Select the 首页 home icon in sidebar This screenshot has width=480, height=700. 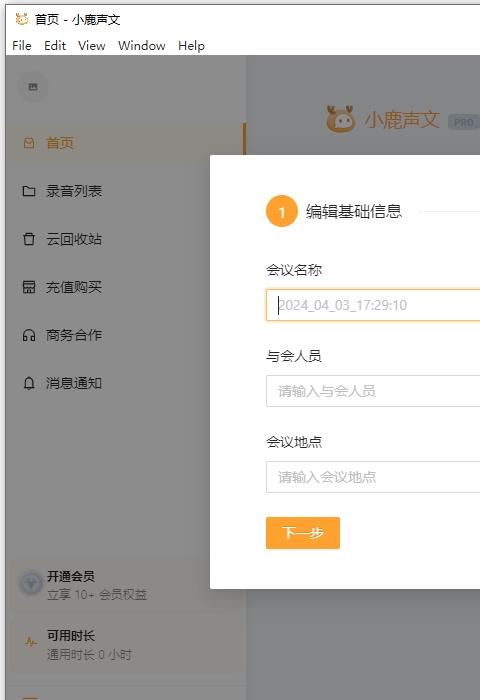29,143
